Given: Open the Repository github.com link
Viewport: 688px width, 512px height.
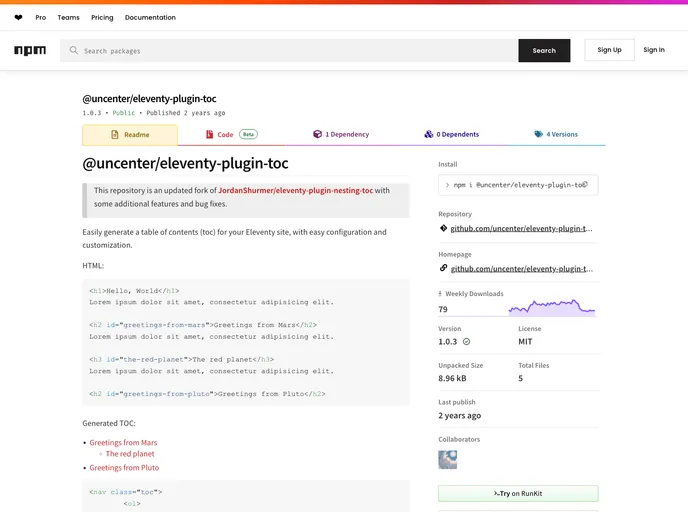Looking at the screenshot, I should coord(521,229).
